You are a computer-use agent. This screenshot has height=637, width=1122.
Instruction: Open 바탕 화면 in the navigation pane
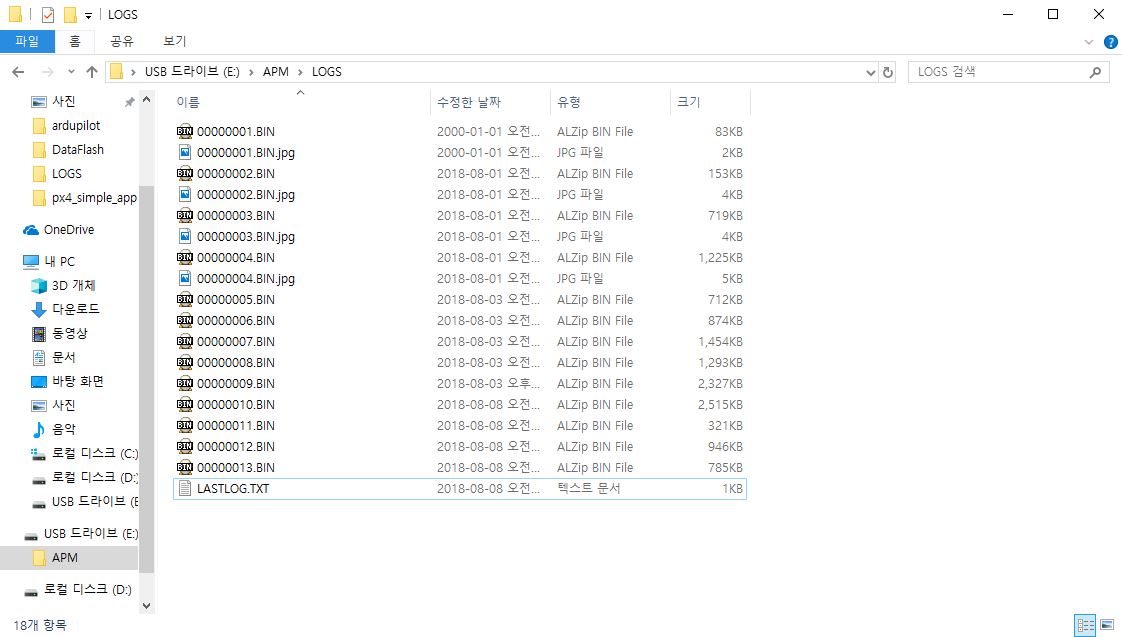[x=77, y=381]
